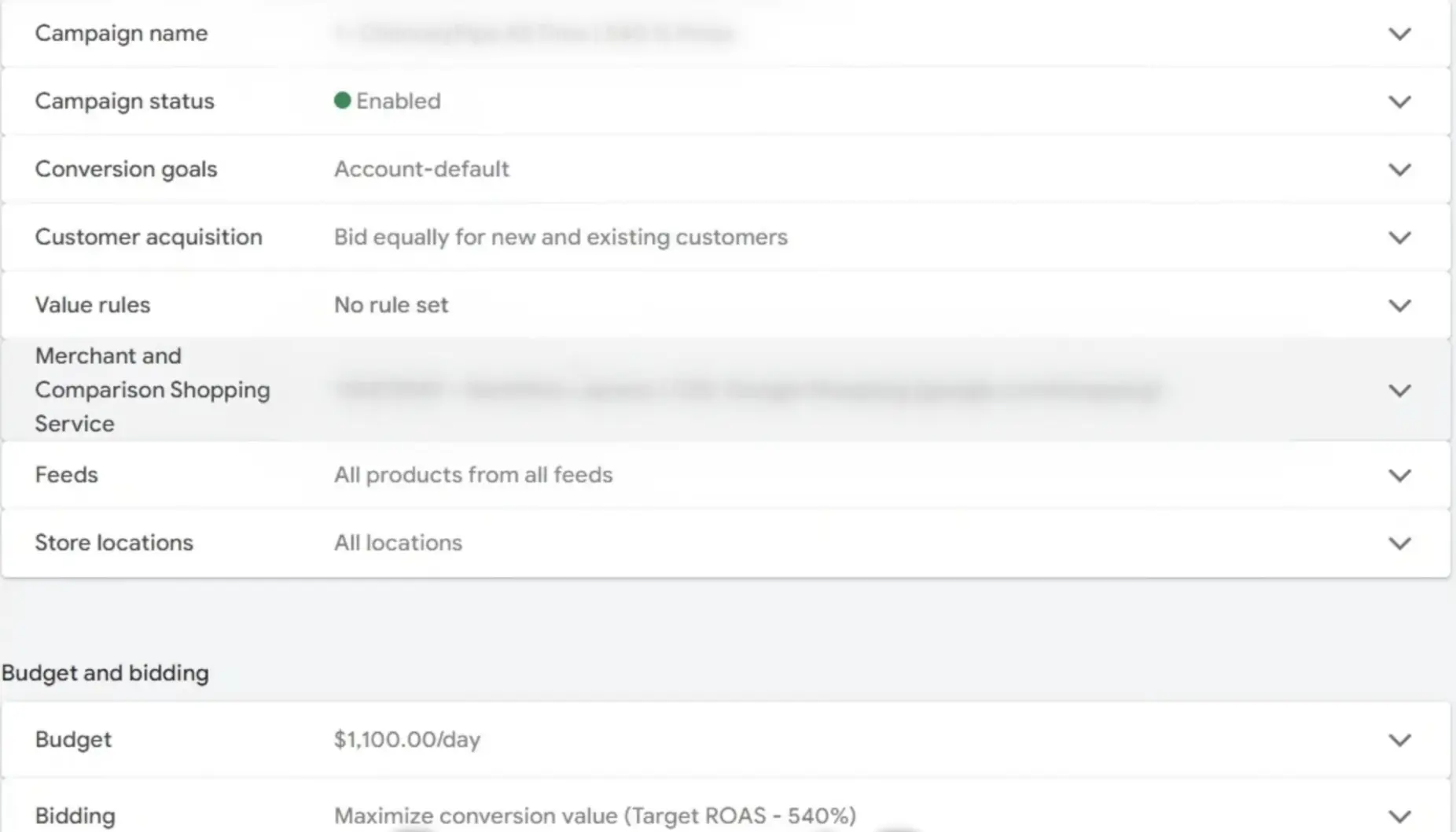Click the All locations store value
Viewport: 1456px width, 832px height.
pyautogui.click(x=398, y=543)
